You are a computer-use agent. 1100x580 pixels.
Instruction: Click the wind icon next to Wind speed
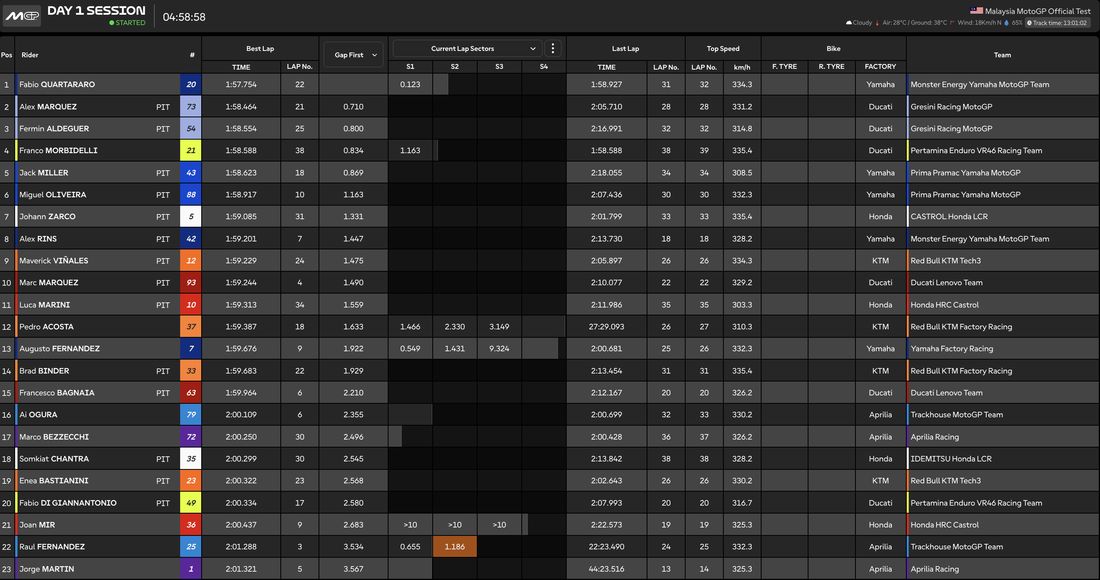click(x=952, y=22)
